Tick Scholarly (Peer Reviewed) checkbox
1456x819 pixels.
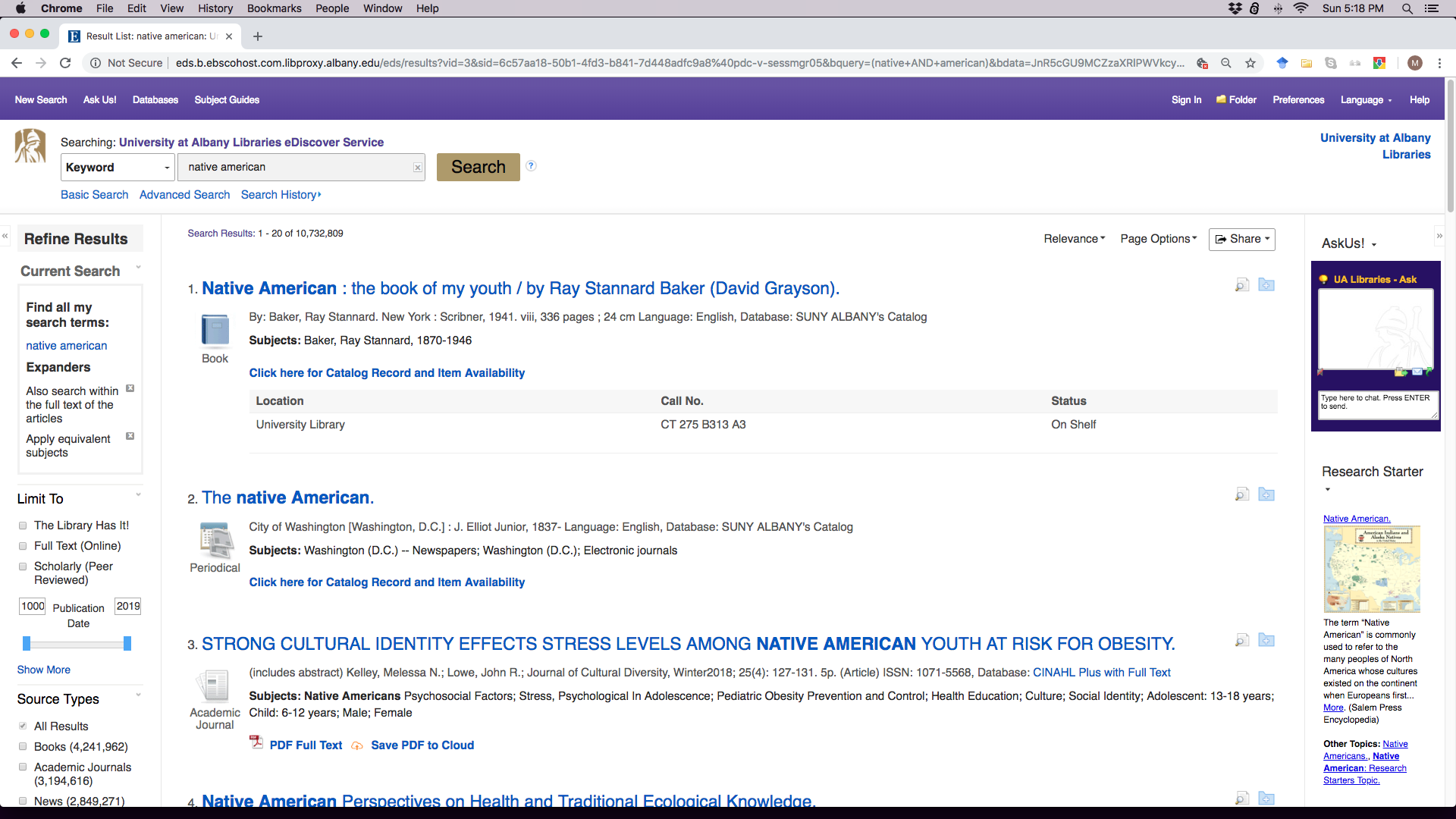click(x=23, y=566)
